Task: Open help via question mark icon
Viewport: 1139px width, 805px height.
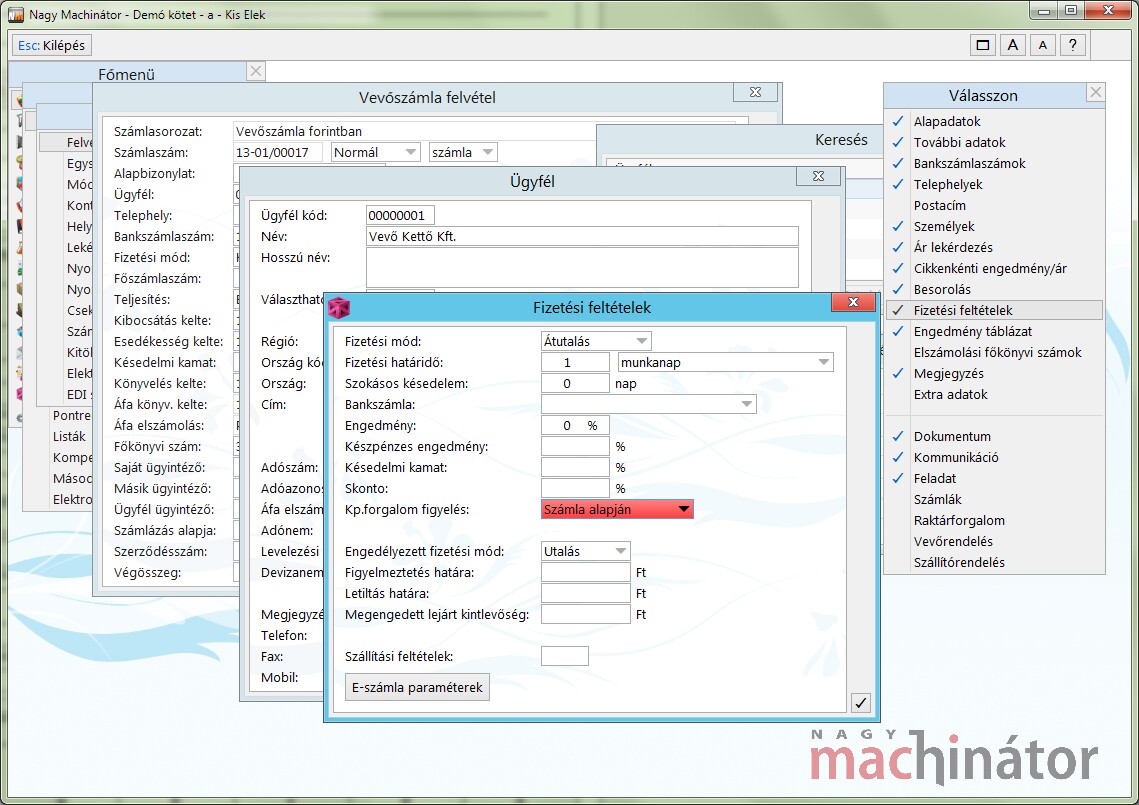Action: point(1073,45)
